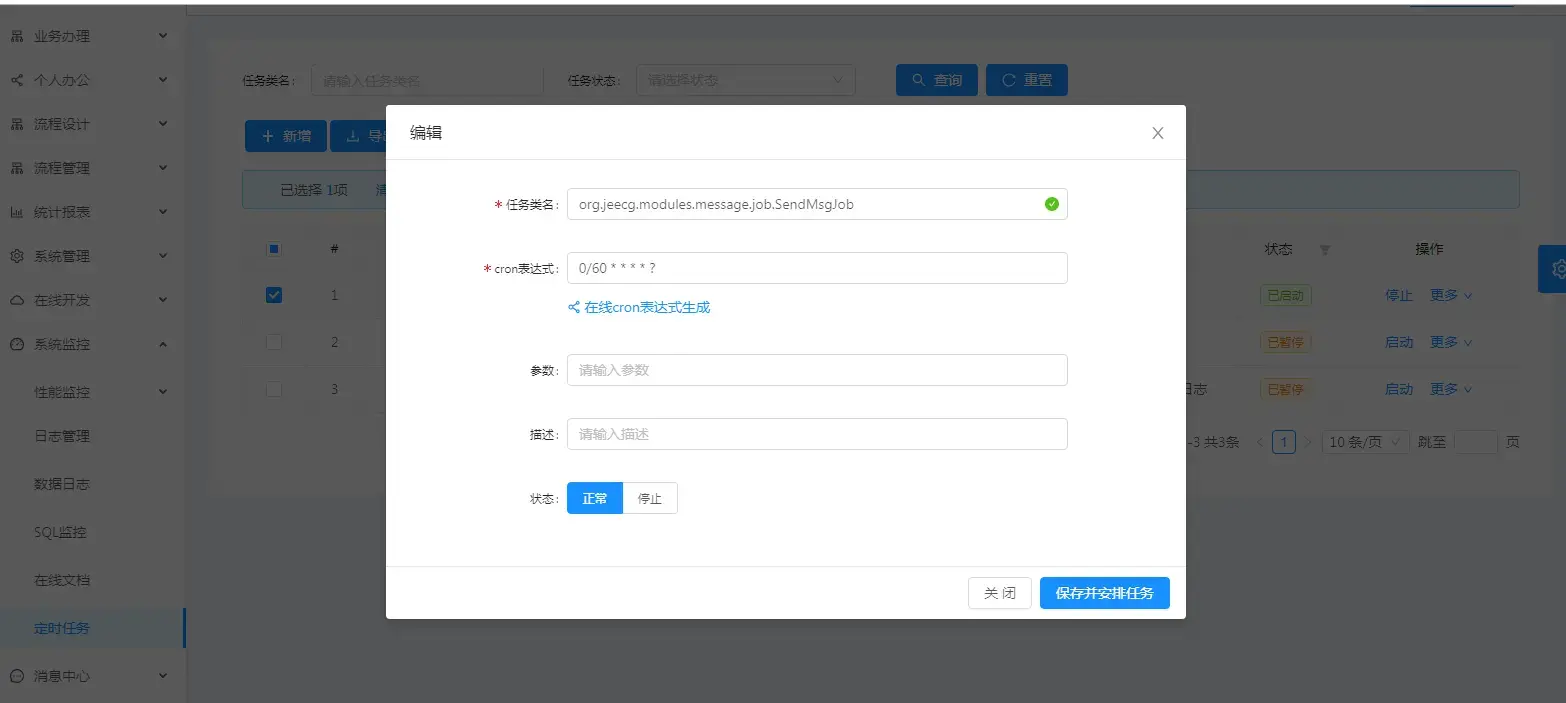Open 更多 dropdown in row 2
Image resolution: width=1566 pixels, height=703 pixels.
coord(1451,342)
